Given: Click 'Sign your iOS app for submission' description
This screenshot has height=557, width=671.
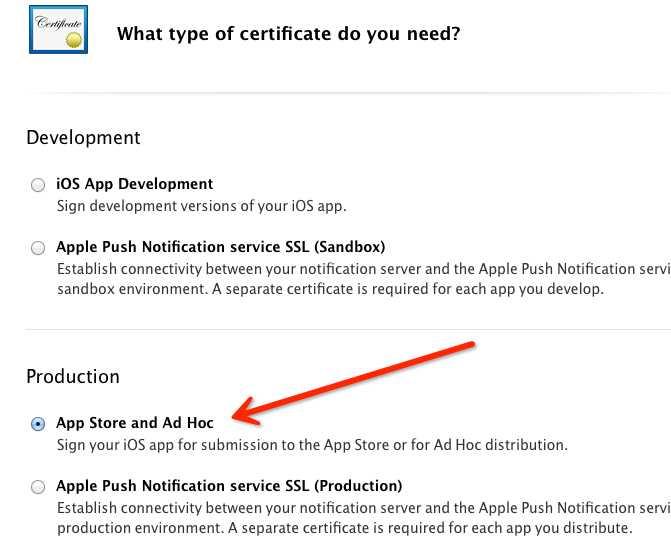Looking at the screenshot, I should [312, 445].
